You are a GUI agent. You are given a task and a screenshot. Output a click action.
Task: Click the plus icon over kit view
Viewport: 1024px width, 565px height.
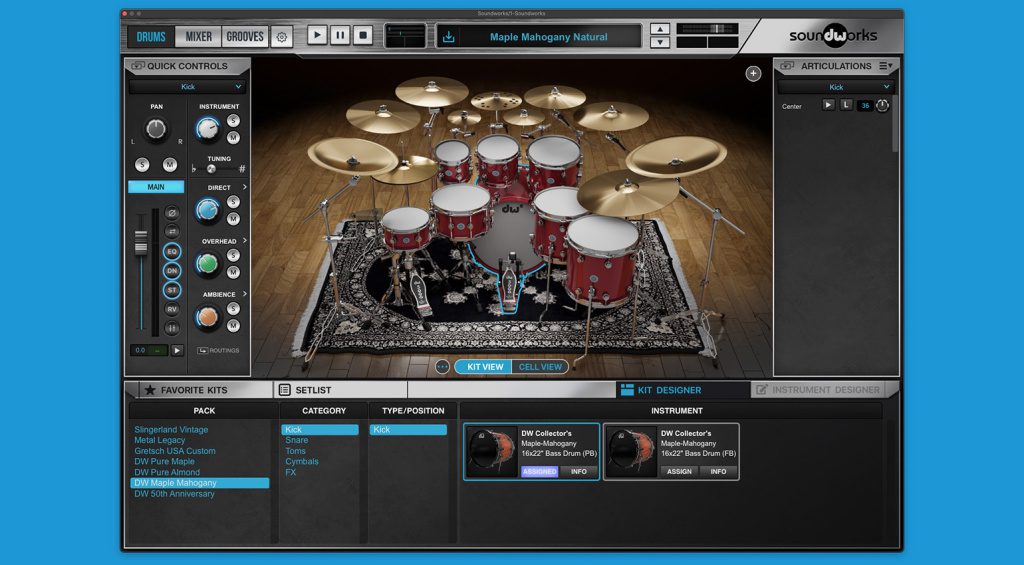coord(753,74)
